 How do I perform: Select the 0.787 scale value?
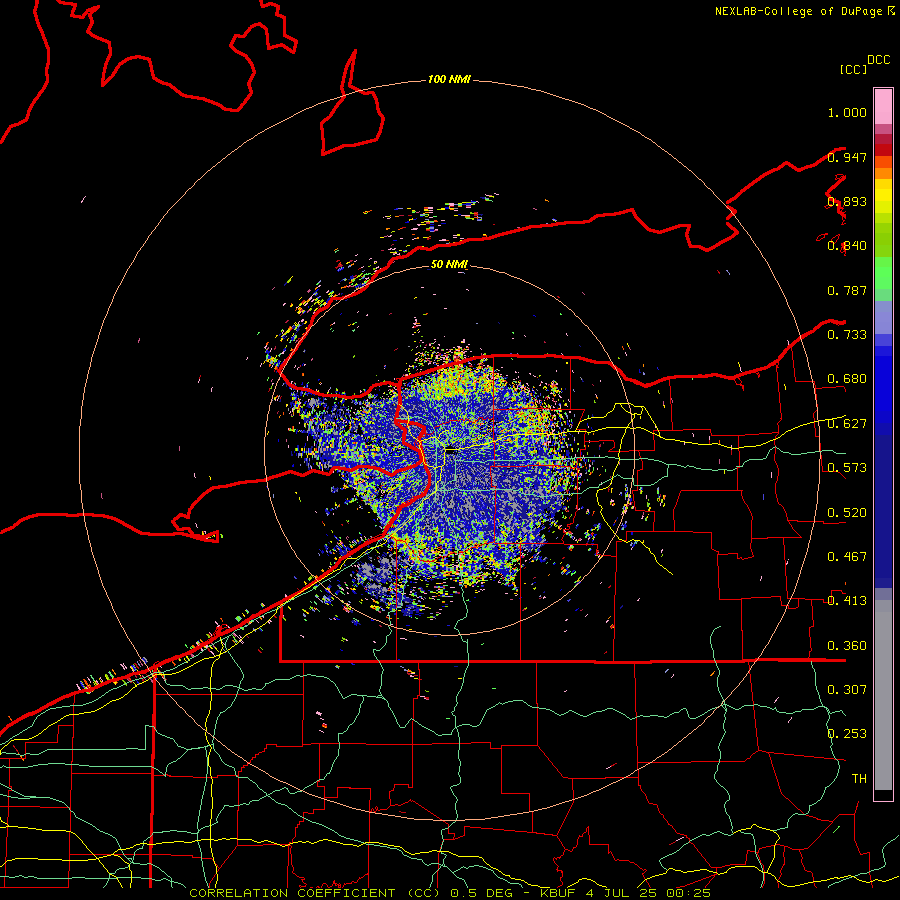pos(847,290)
